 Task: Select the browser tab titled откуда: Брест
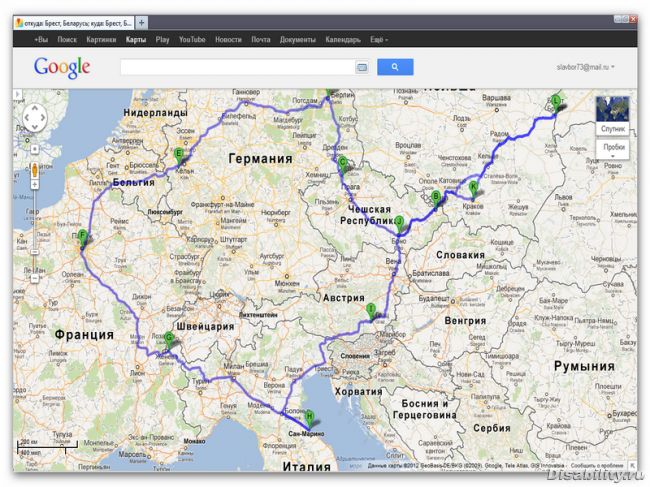tap(74, 23)
